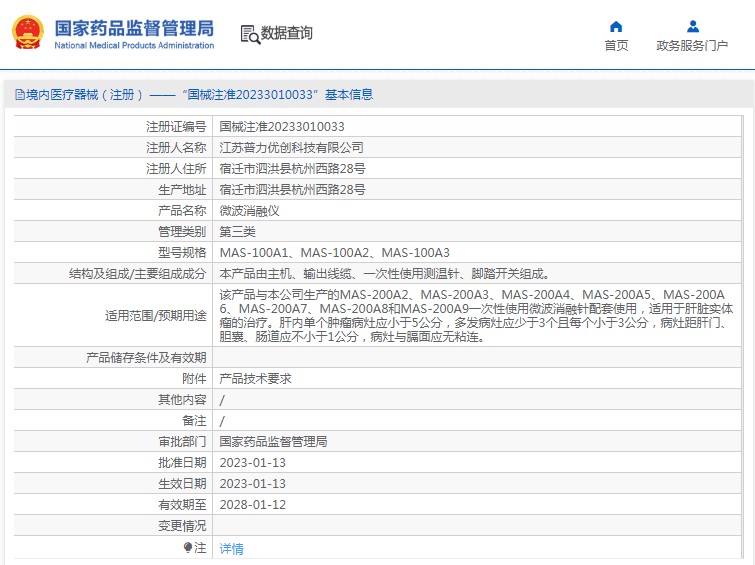
Task: Click 注册人住所 address value
Action: pyautogui.click(x=292, y=169)
